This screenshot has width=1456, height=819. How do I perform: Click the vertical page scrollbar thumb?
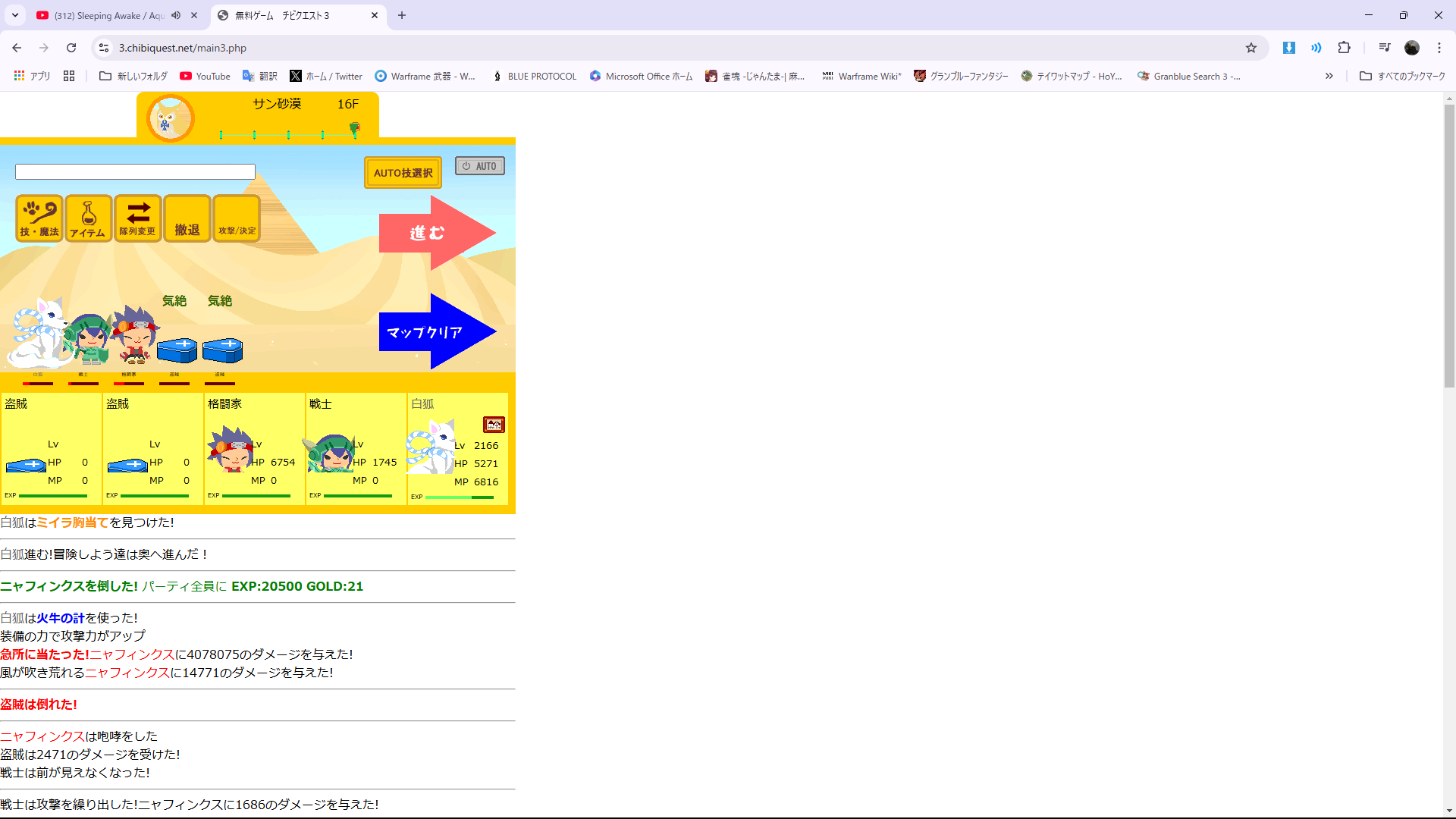click(1449, 246)
